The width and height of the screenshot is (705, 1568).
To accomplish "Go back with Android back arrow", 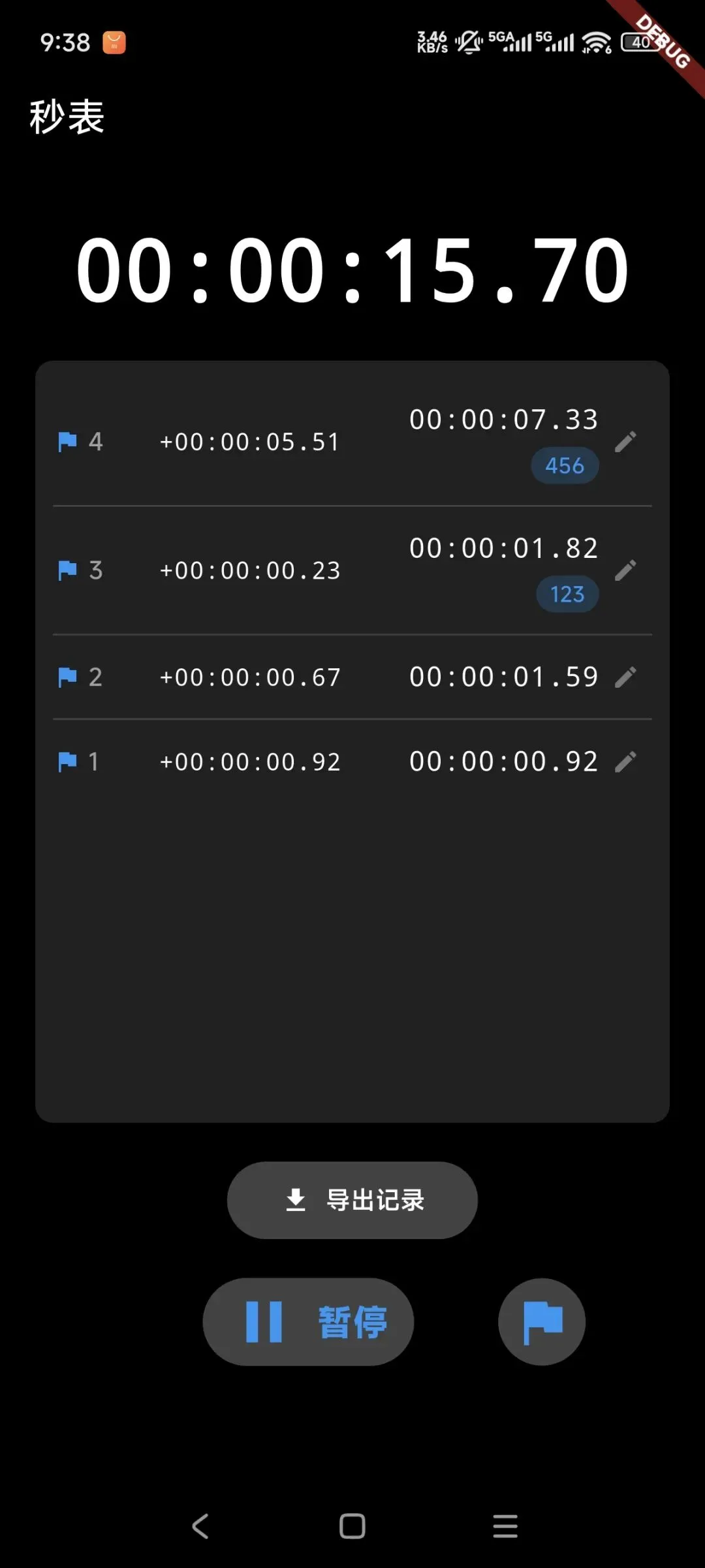I will click(200, 1526).
